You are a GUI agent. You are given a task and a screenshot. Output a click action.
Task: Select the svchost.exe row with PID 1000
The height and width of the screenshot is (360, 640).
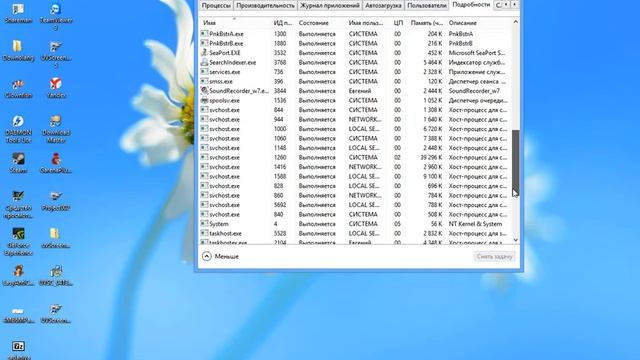[x=355, y=129]
